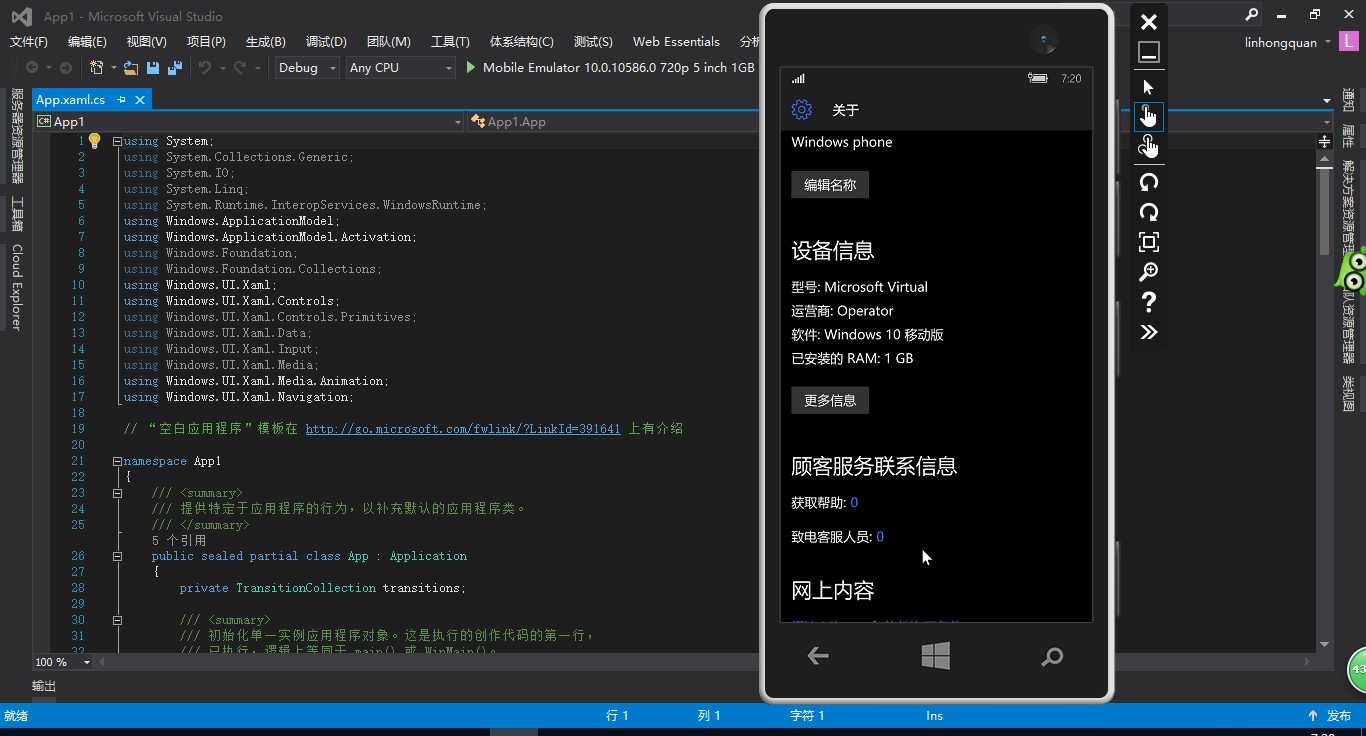1366x736 pixels.
Task: Click the linhongquan account avatar
Action: 1351,41
